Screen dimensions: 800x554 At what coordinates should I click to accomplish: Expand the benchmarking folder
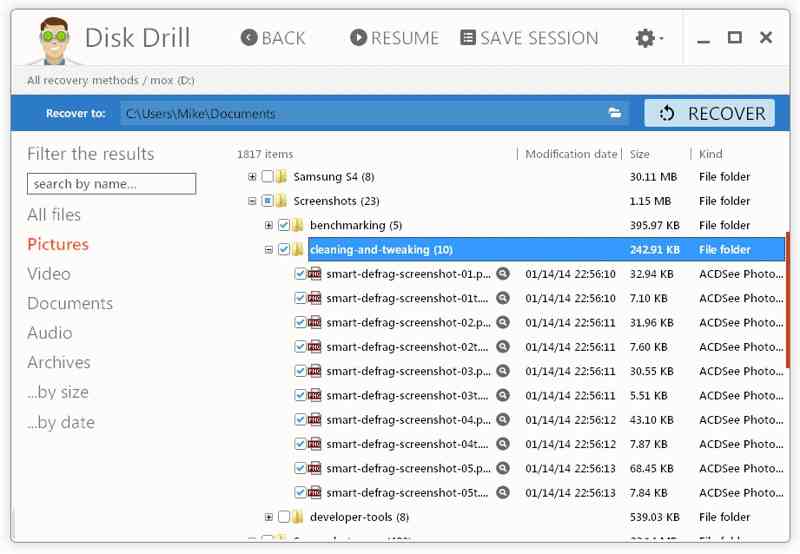[268, 225]
